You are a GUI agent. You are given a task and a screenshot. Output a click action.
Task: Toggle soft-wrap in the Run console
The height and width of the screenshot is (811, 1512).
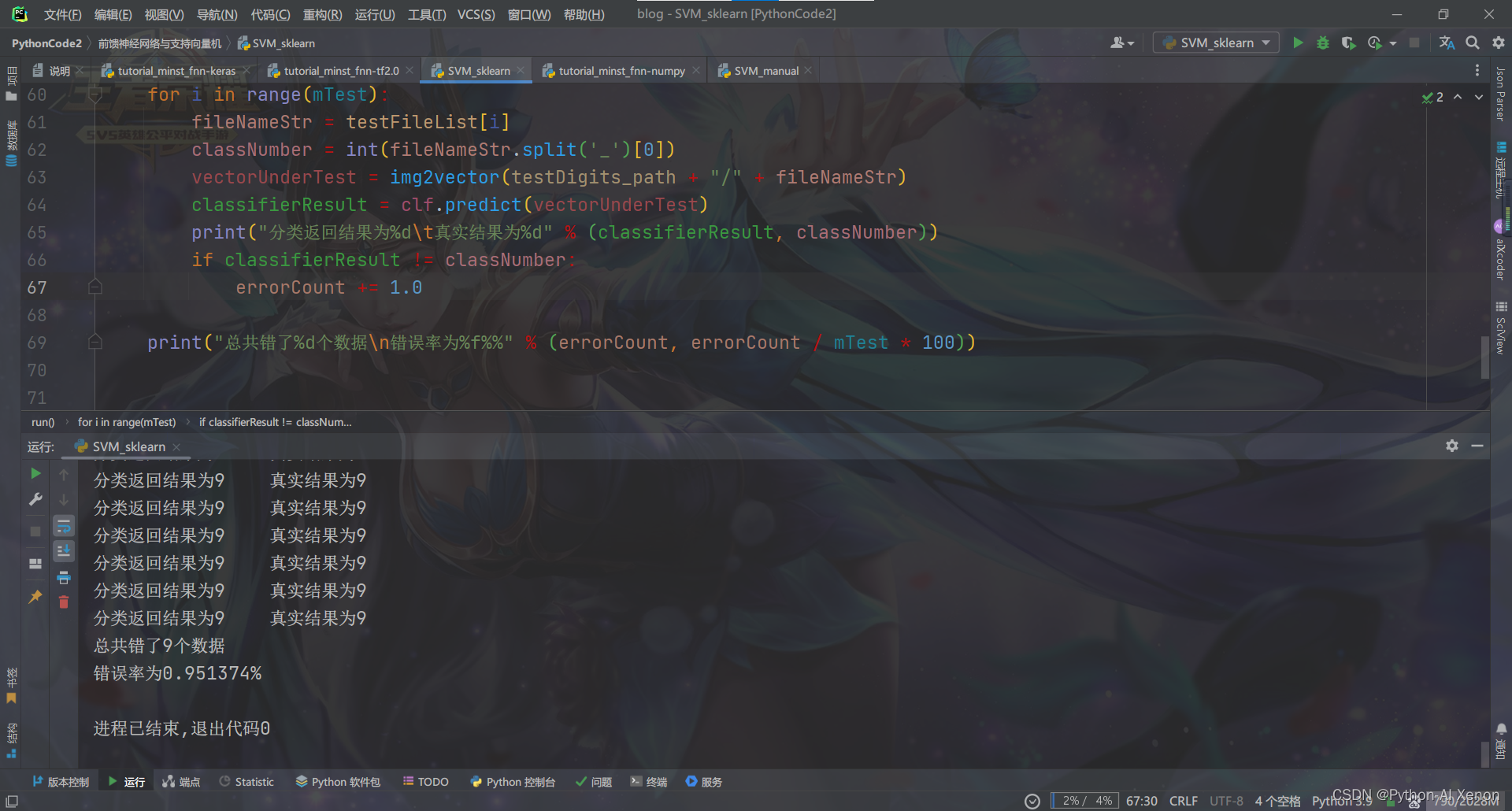(64, 525)
